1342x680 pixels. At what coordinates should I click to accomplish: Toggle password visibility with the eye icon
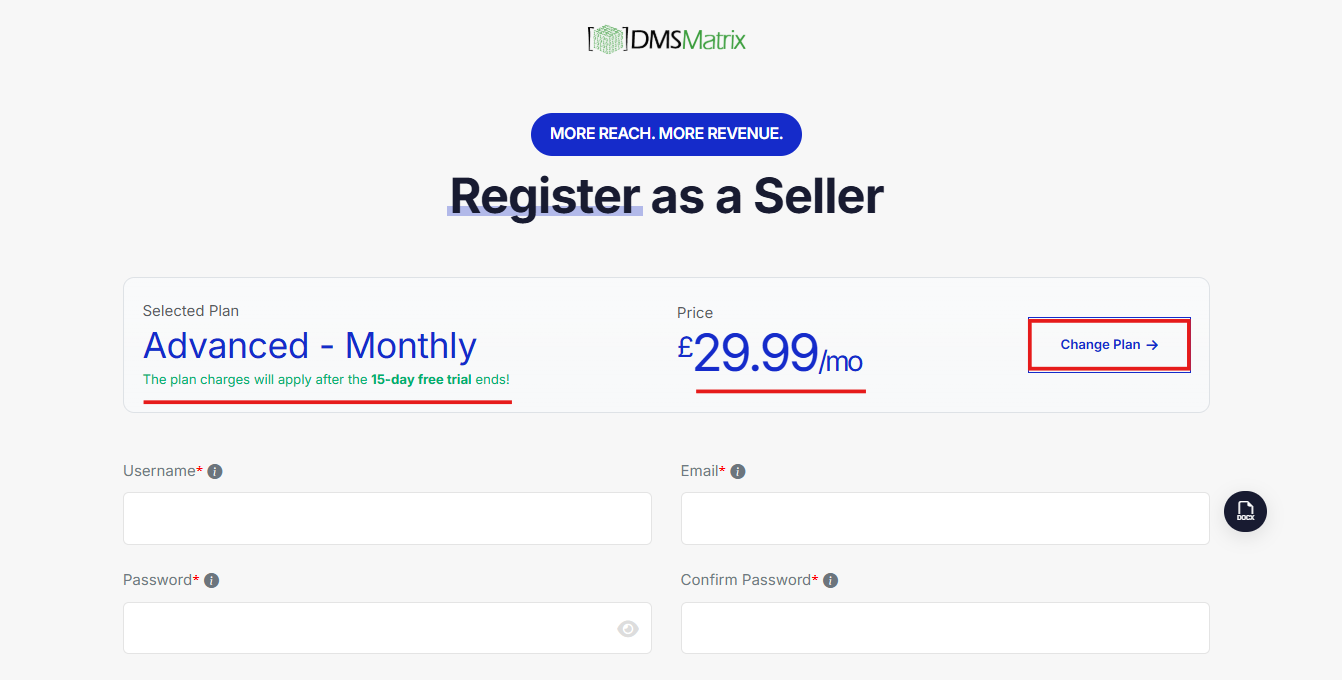(627, 628)
